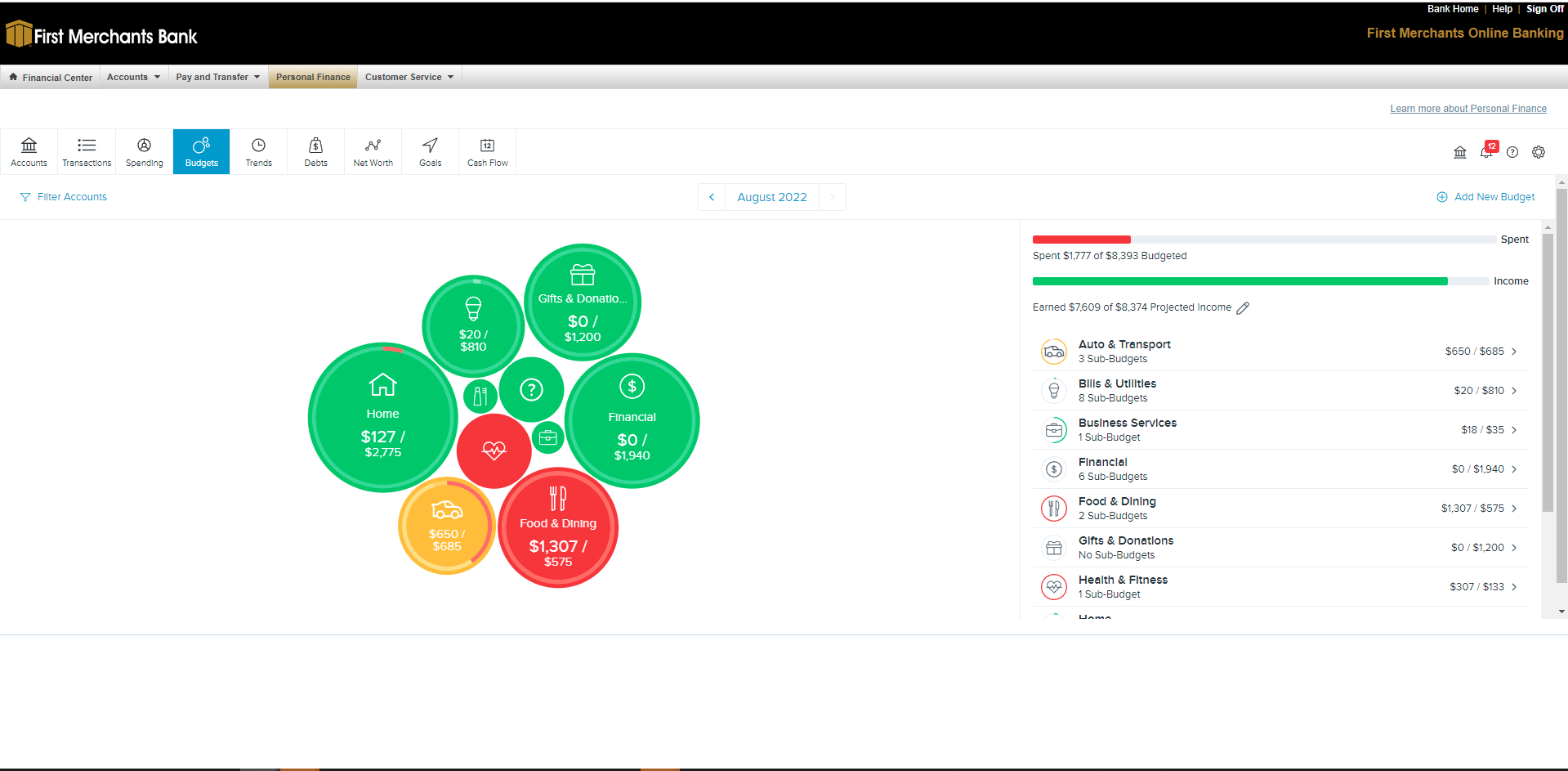
Task: Open the Accounts icon tab
Action: 29,151
